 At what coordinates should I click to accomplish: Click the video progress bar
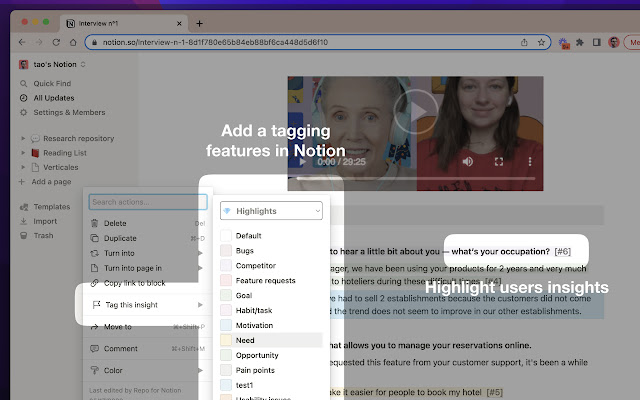click(x=416, y=178)
